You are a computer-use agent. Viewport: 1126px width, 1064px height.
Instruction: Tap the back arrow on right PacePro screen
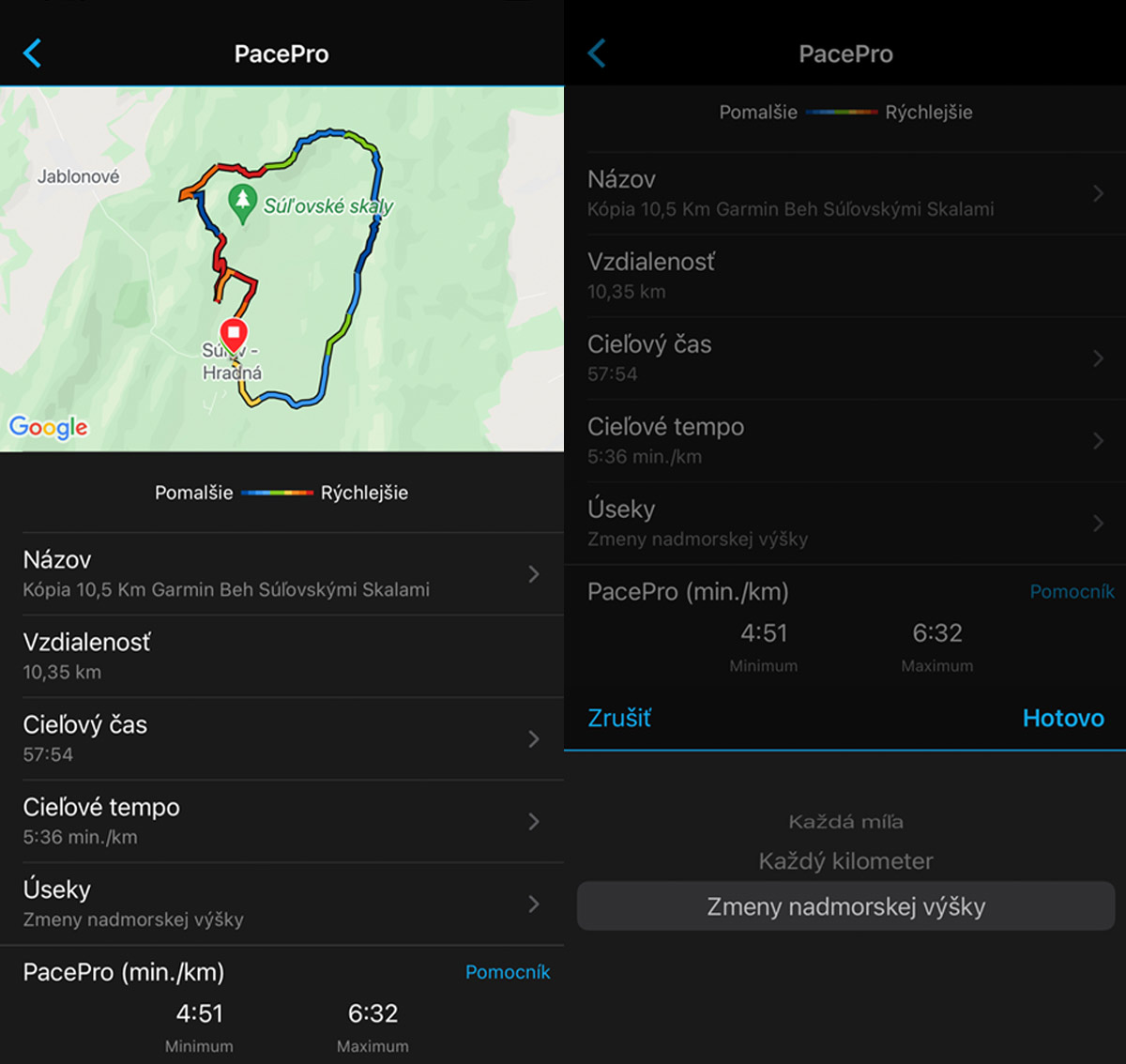point(596,53)
